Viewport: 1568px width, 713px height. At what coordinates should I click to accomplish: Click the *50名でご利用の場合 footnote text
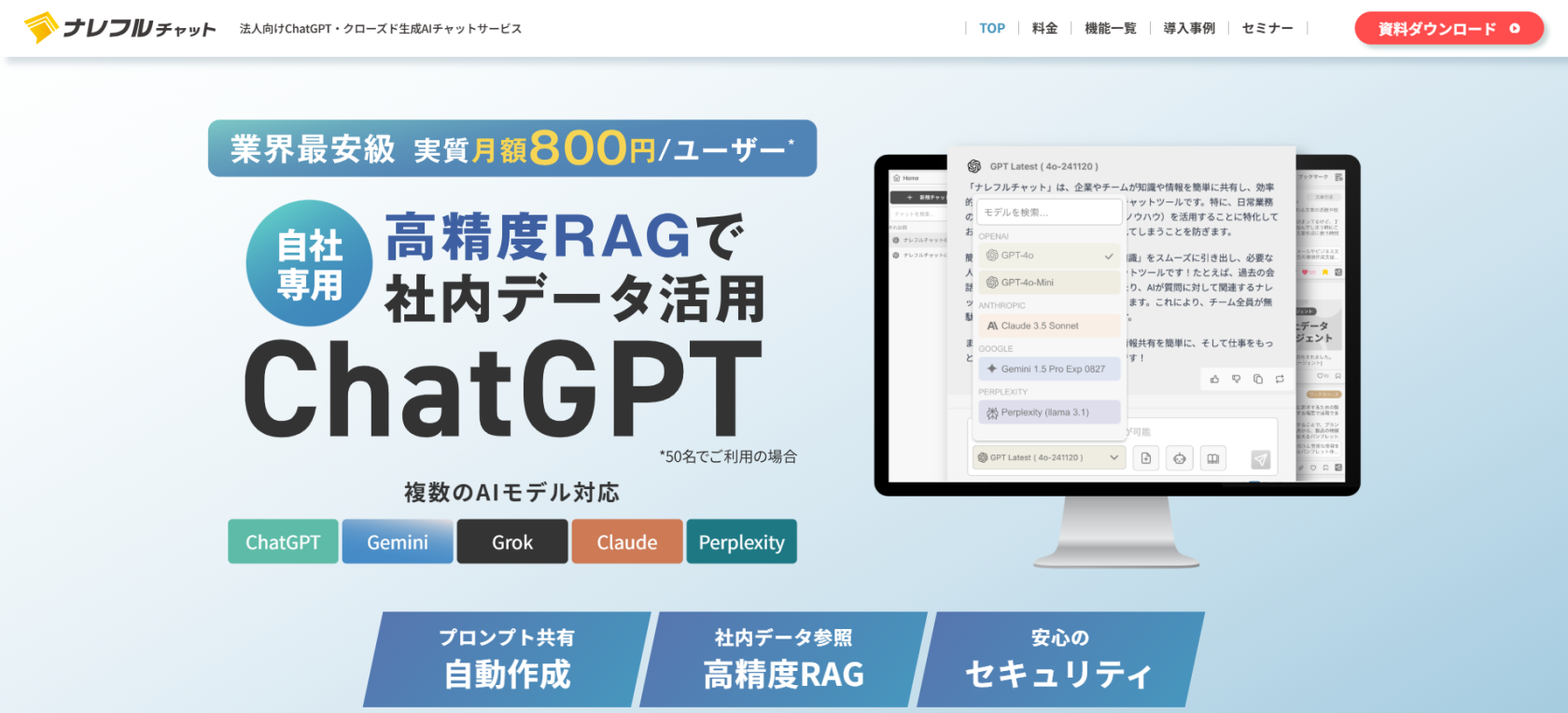tap(728, 456)
